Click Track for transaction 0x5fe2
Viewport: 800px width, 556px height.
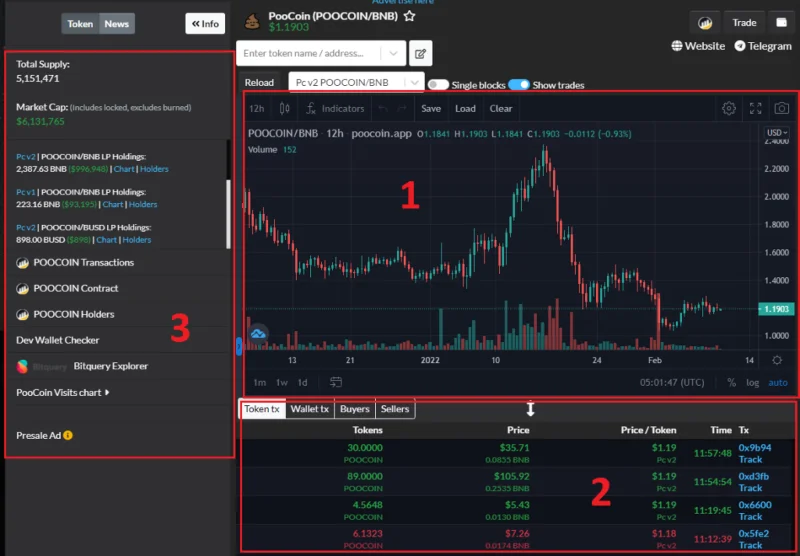coord(751,545)
